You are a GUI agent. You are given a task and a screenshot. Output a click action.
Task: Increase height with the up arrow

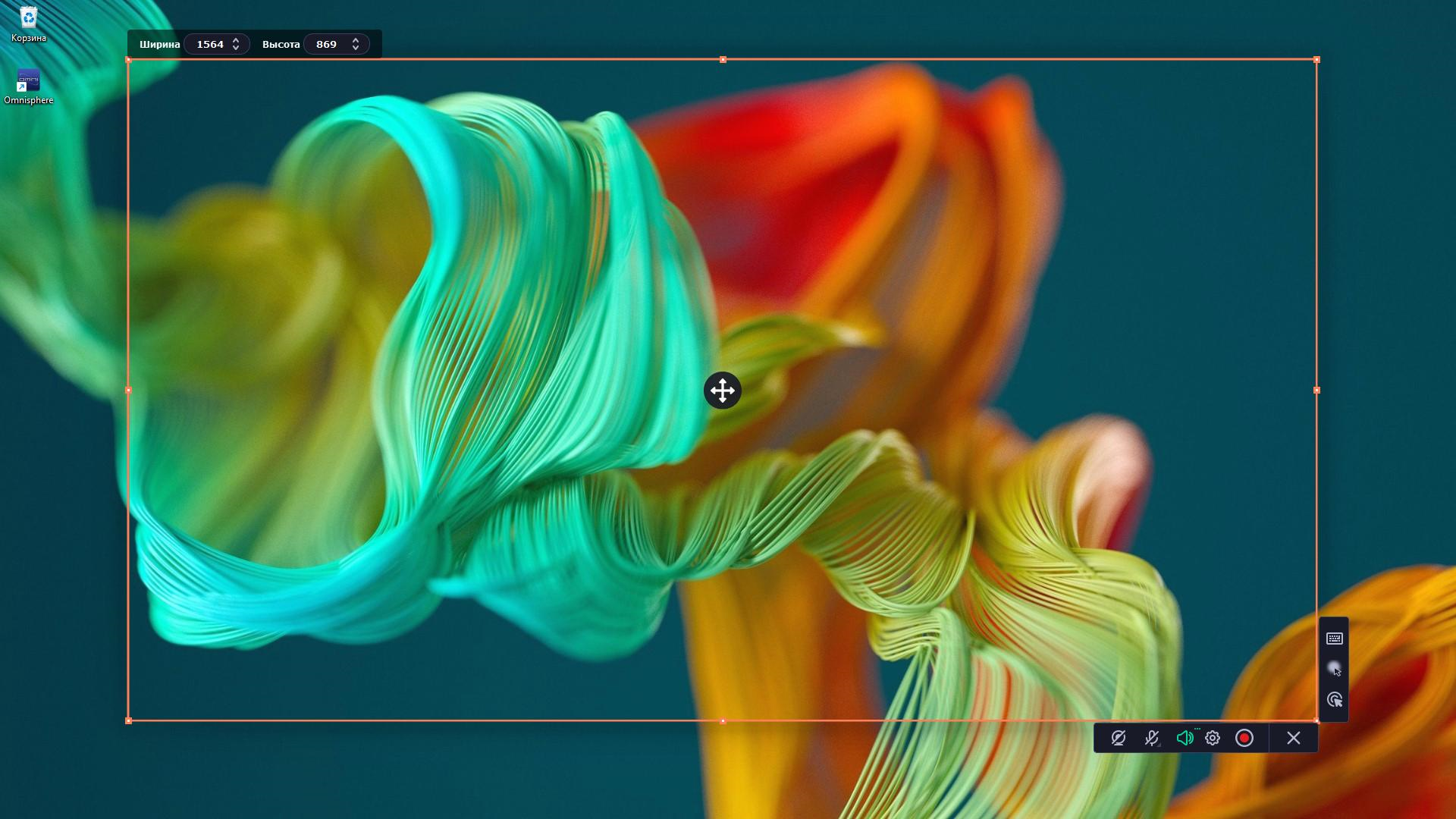click(356, 40)
